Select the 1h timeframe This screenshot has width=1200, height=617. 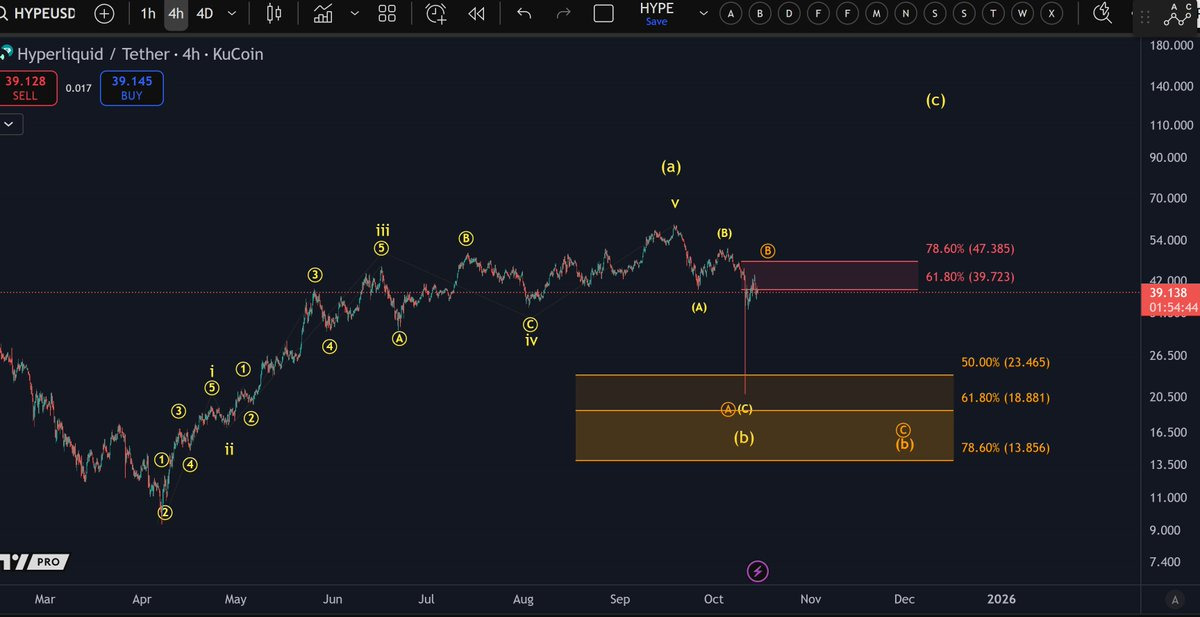pyautogui.click(x=148, y=14)
